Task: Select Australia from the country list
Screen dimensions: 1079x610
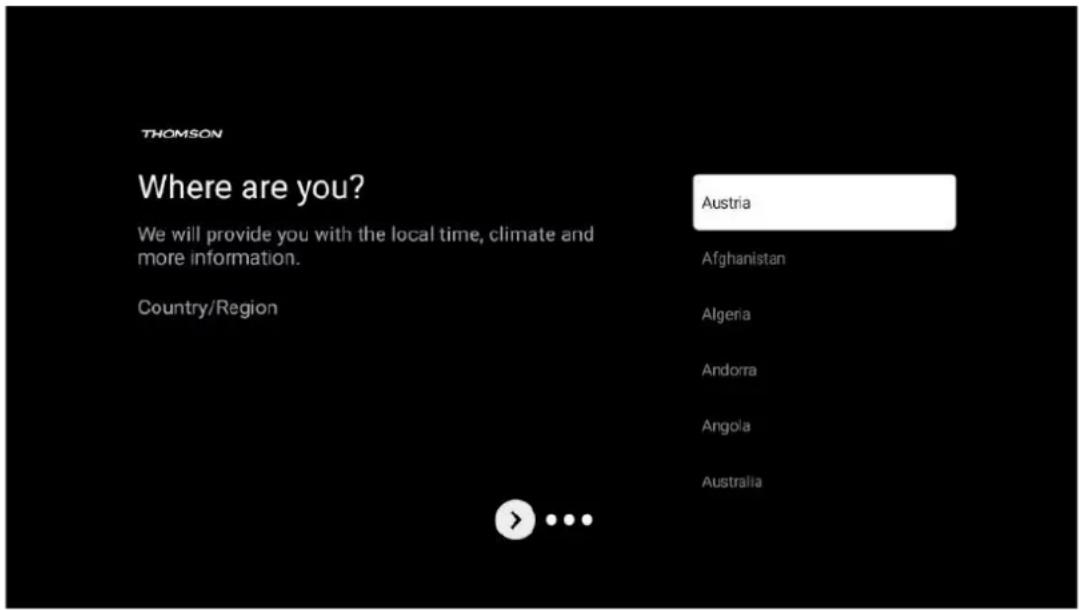Action: pos(731,481)
